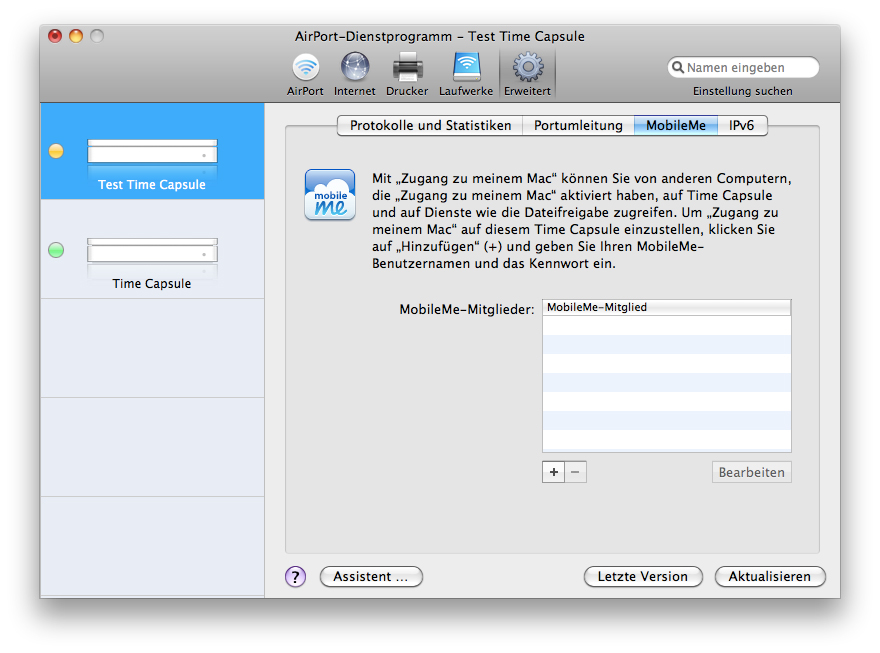880x653 pixels.
Task: Select the Time Capsule device in sidebar
Action: 152,249
